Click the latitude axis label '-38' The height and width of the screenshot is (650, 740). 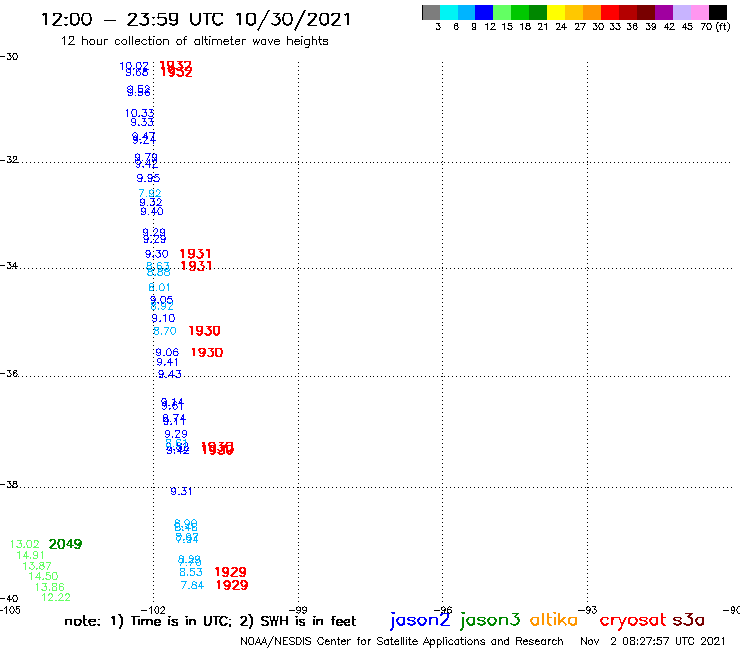click(9, 485)
